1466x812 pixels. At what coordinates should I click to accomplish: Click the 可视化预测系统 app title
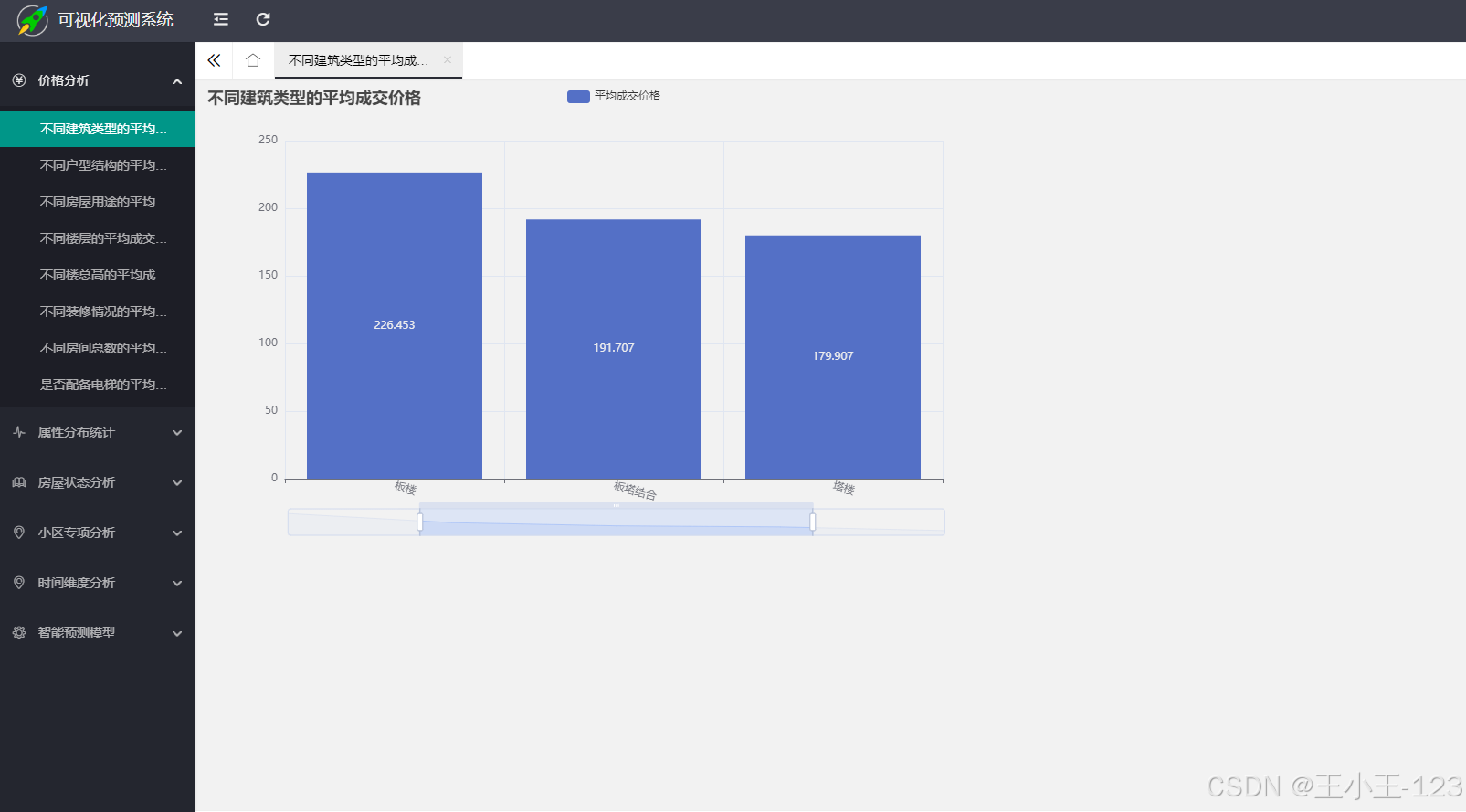115,20
